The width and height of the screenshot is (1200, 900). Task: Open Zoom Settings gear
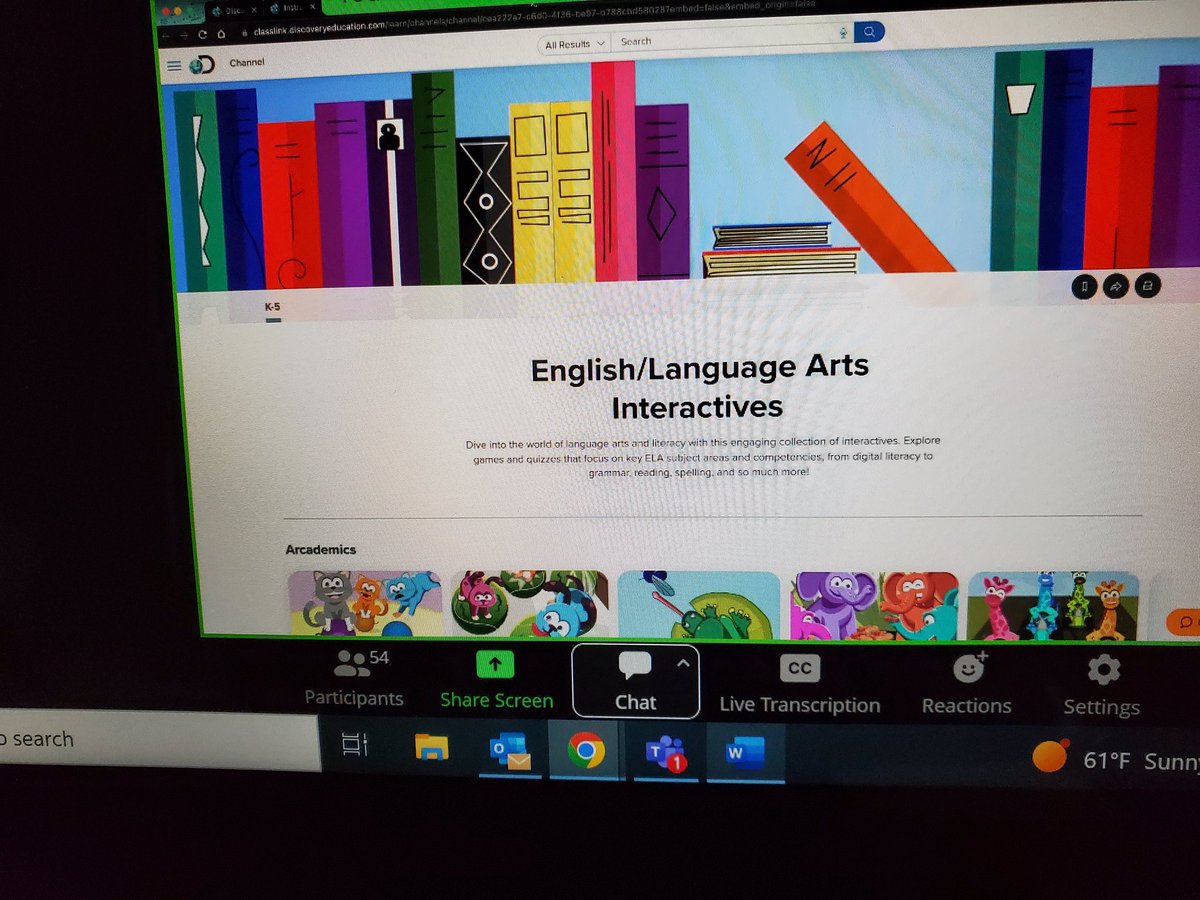tap(1102, 687)
